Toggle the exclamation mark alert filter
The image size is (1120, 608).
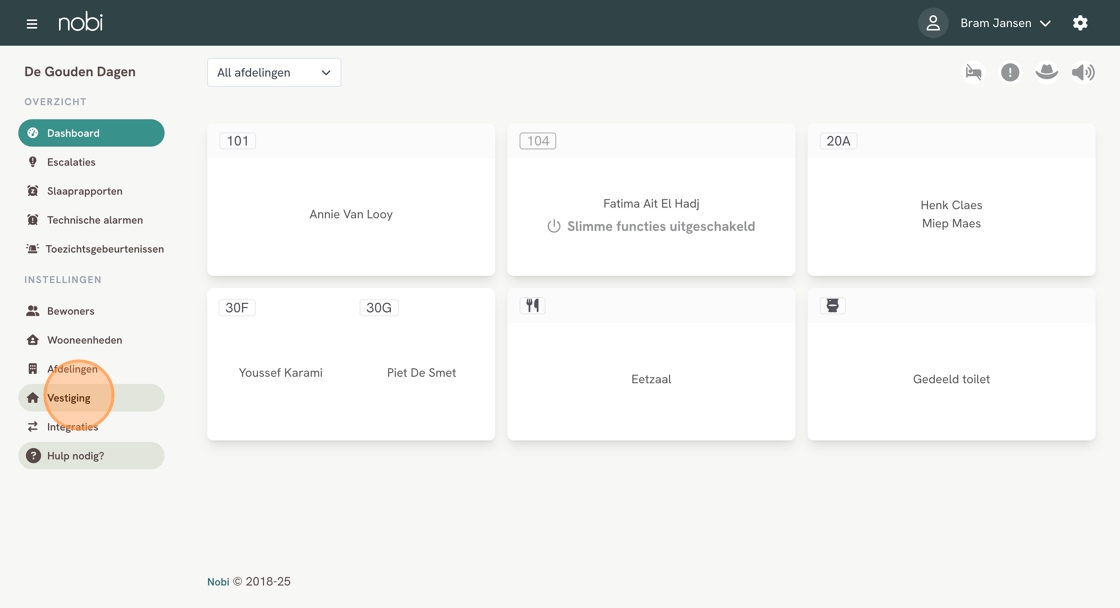[1010, 72]
